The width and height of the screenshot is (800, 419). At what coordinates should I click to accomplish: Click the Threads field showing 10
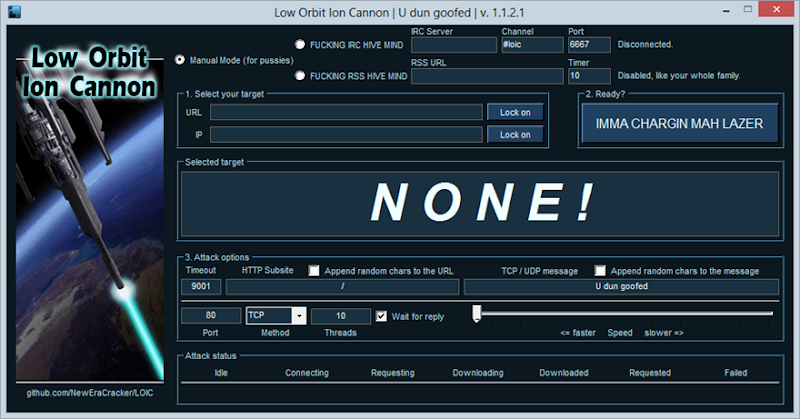tap(341, 316)
